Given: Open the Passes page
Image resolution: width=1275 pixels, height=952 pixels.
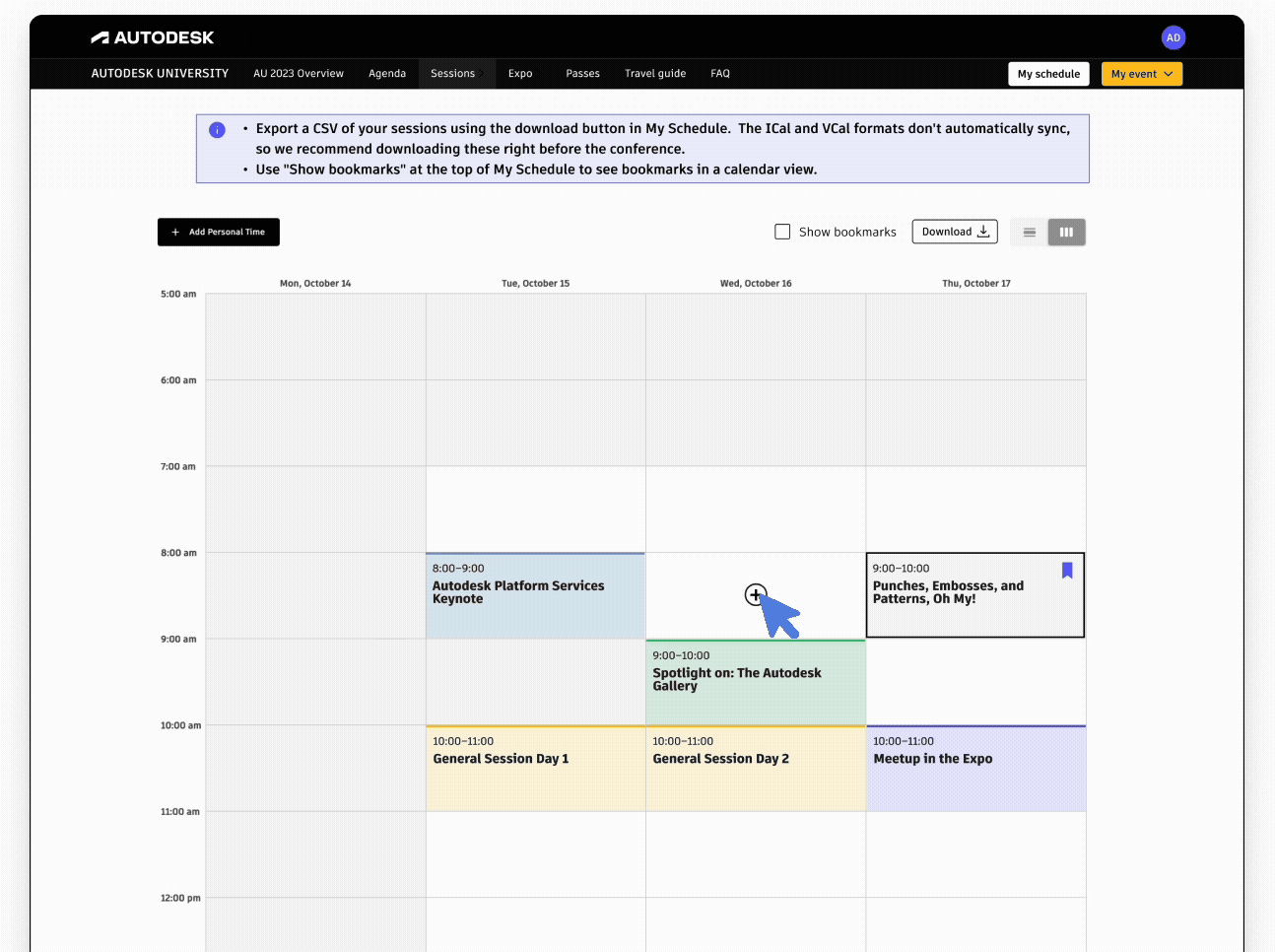Looking at the screenshot, I should click(x=582, y=74).
